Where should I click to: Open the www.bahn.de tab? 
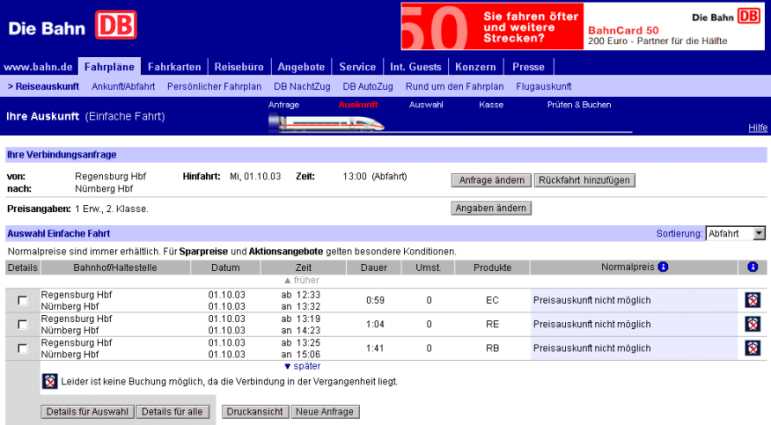[x=38, y=67]
